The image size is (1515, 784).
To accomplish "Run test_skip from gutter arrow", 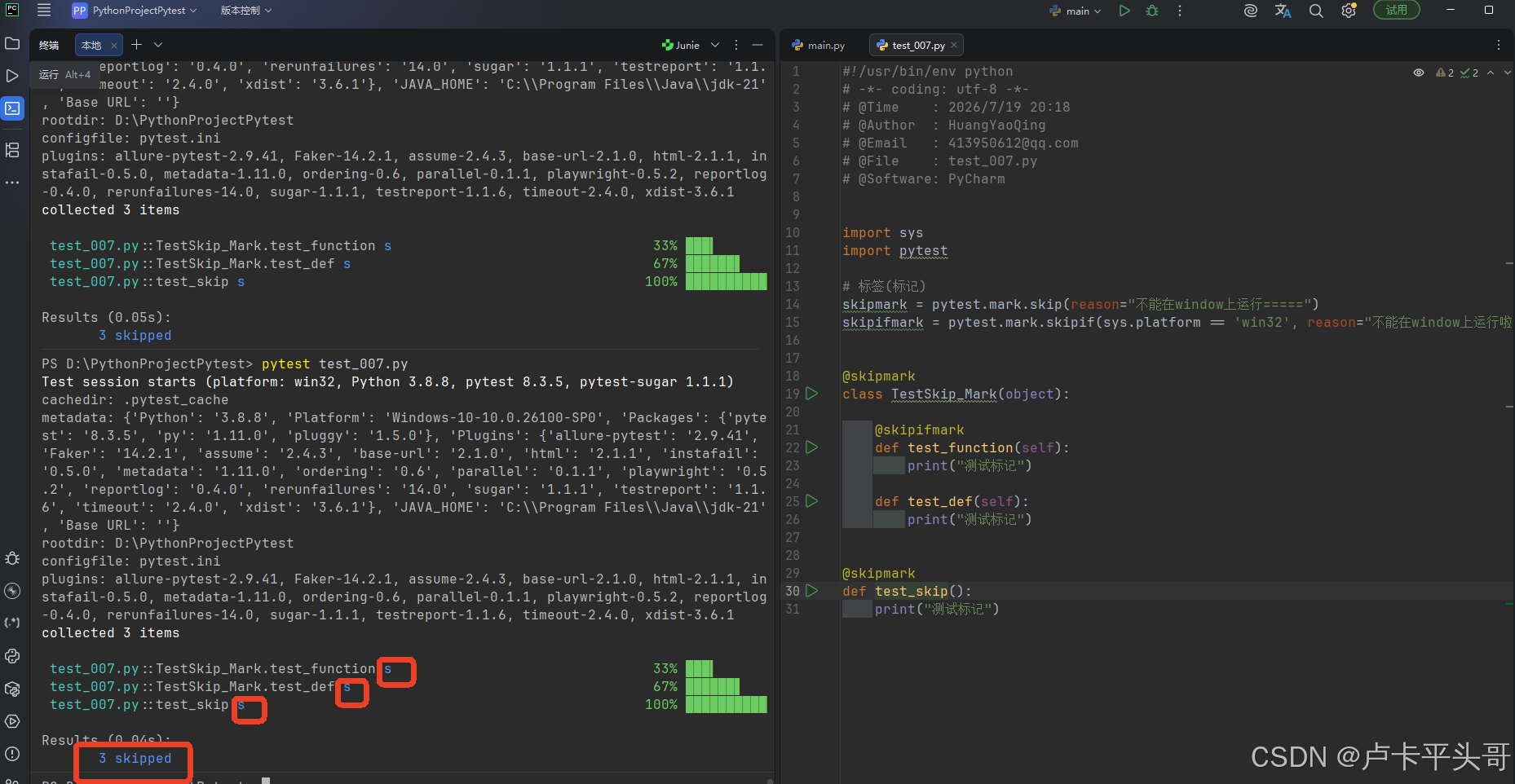I will coord(812,591).
